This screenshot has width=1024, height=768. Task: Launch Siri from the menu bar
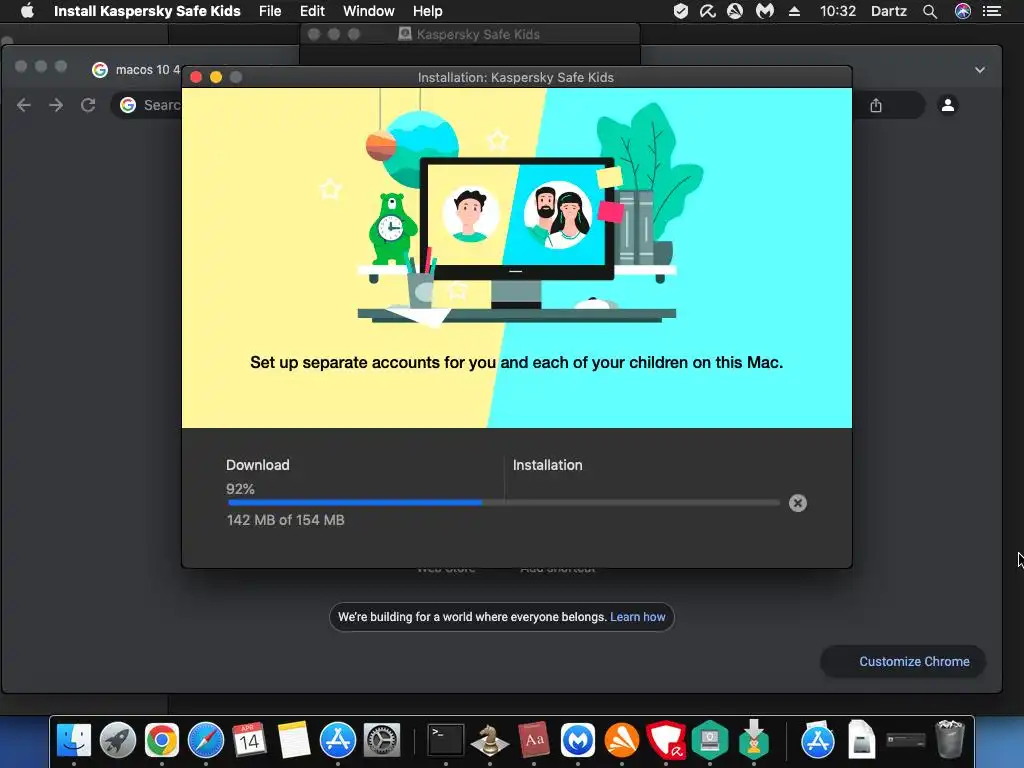[x=963, y=11]
